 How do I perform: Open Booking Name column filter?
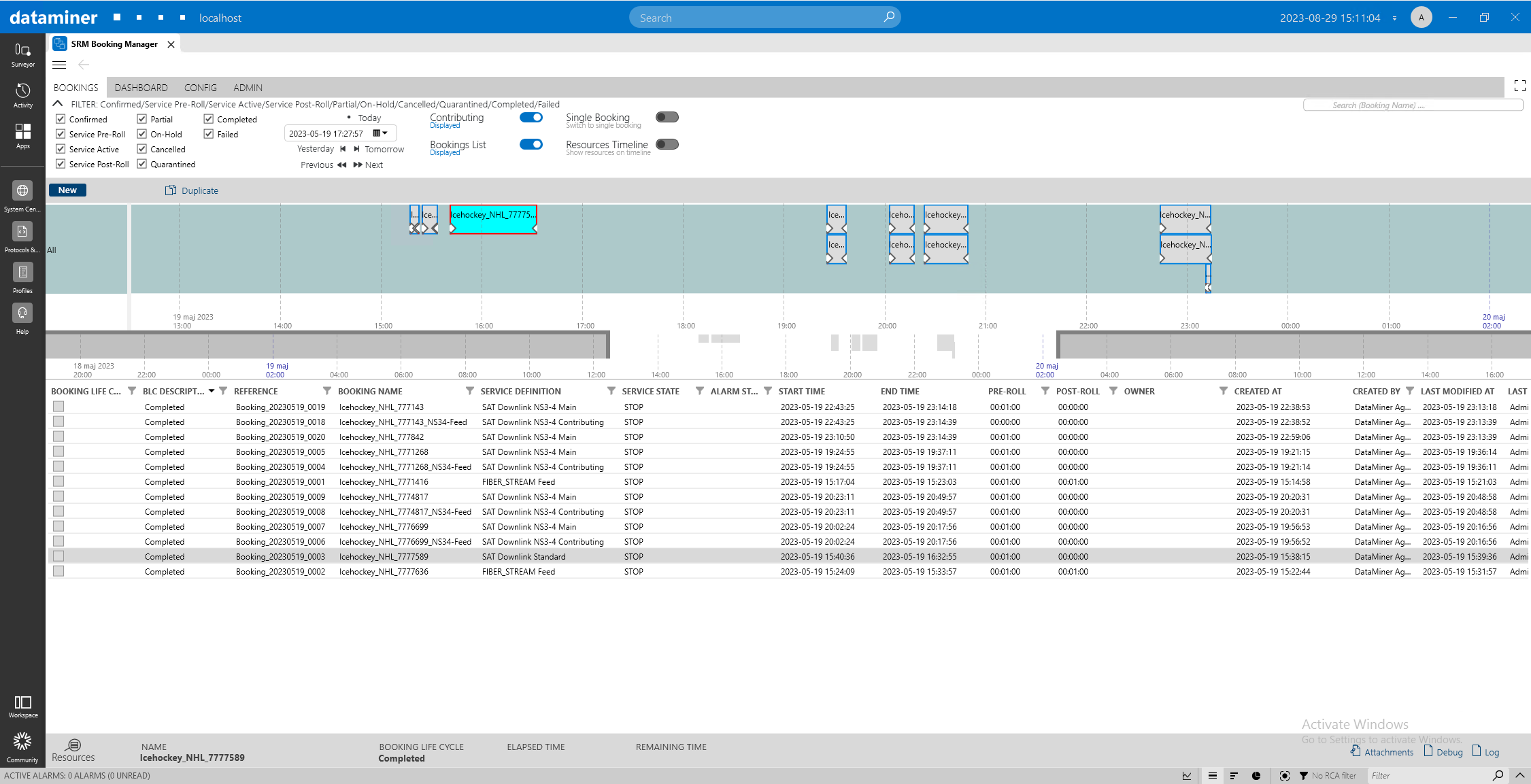click(x=470, y=391)
